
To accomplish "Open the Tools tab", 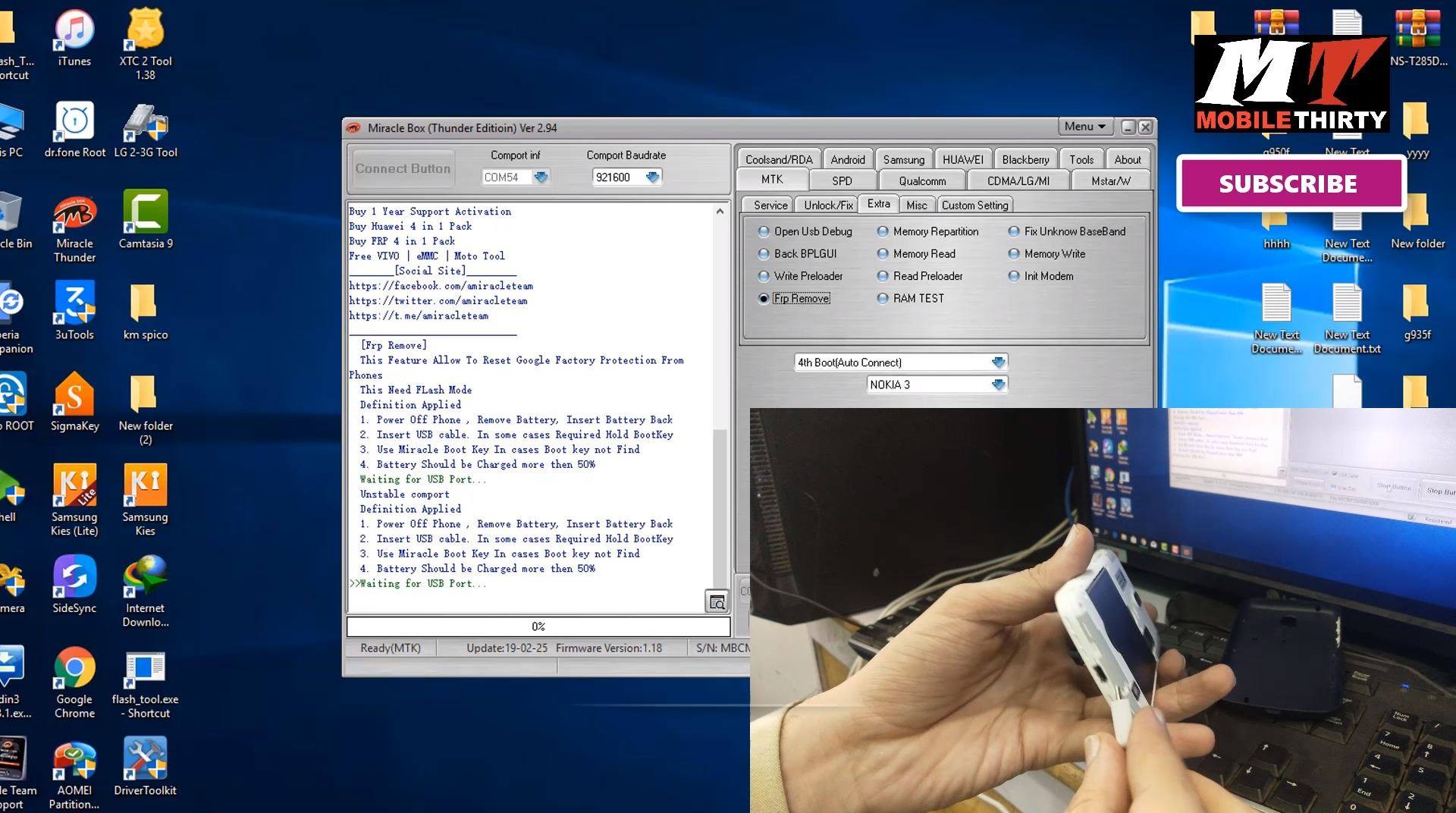I will coord(1081,159).
